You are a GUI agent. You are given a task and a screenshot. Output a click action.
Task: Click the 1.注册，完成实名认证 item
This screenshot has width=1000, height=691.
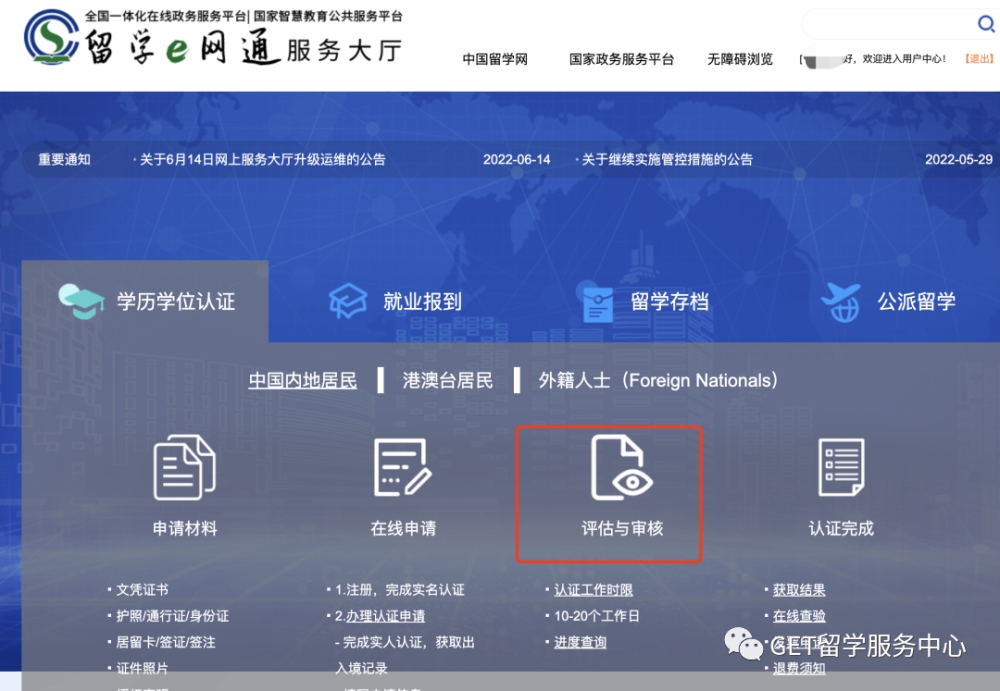point(399,590)
